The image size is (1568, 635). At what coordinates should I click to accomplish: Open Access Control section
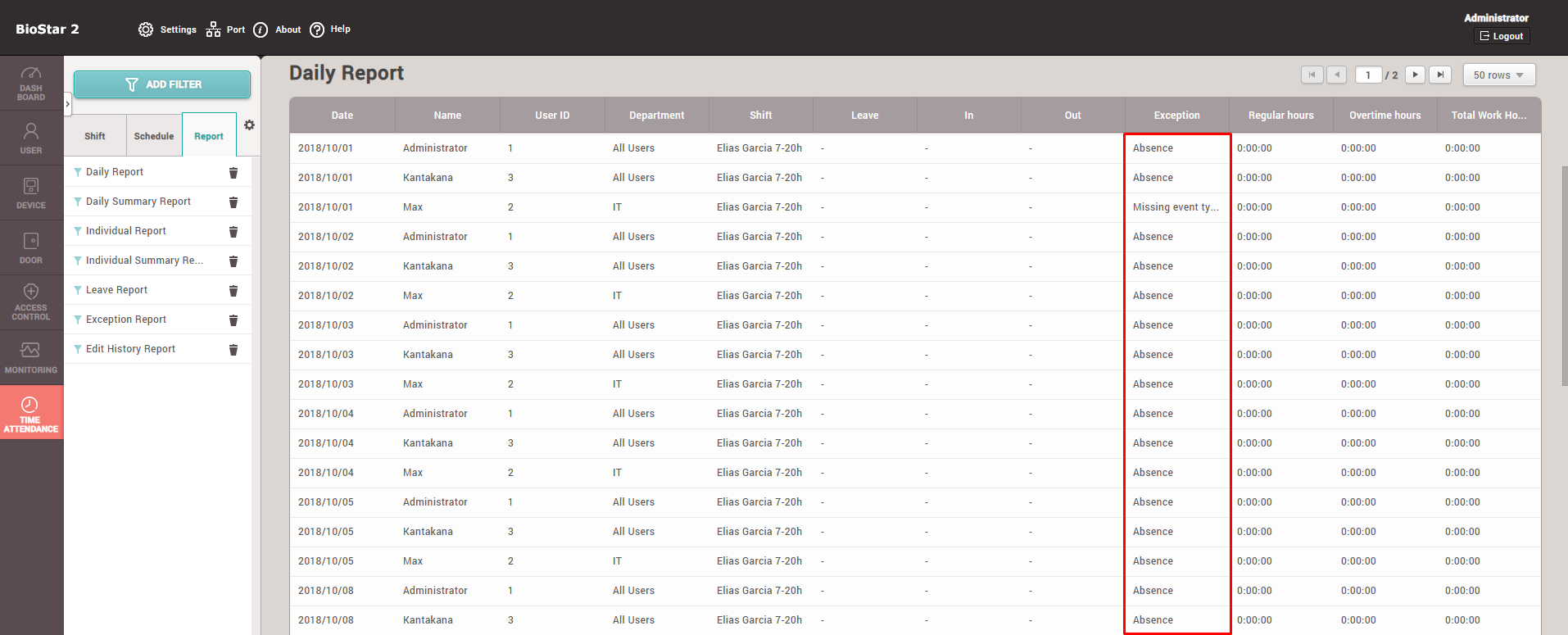(x=31, y=302)
